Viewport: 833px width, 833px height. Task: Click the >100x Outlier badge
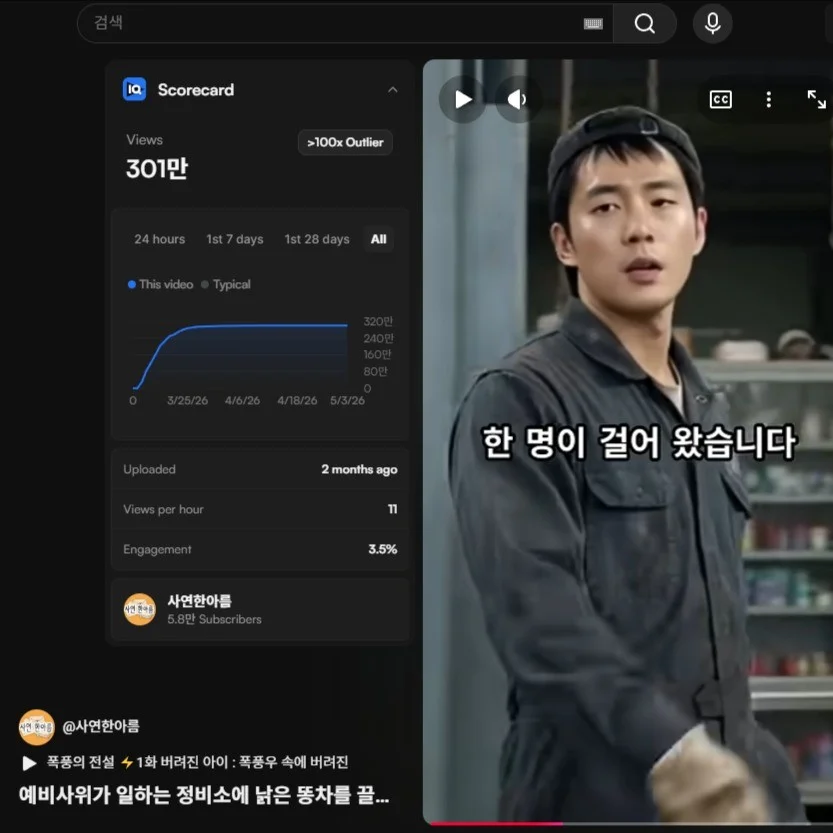(x=345, y=142)
